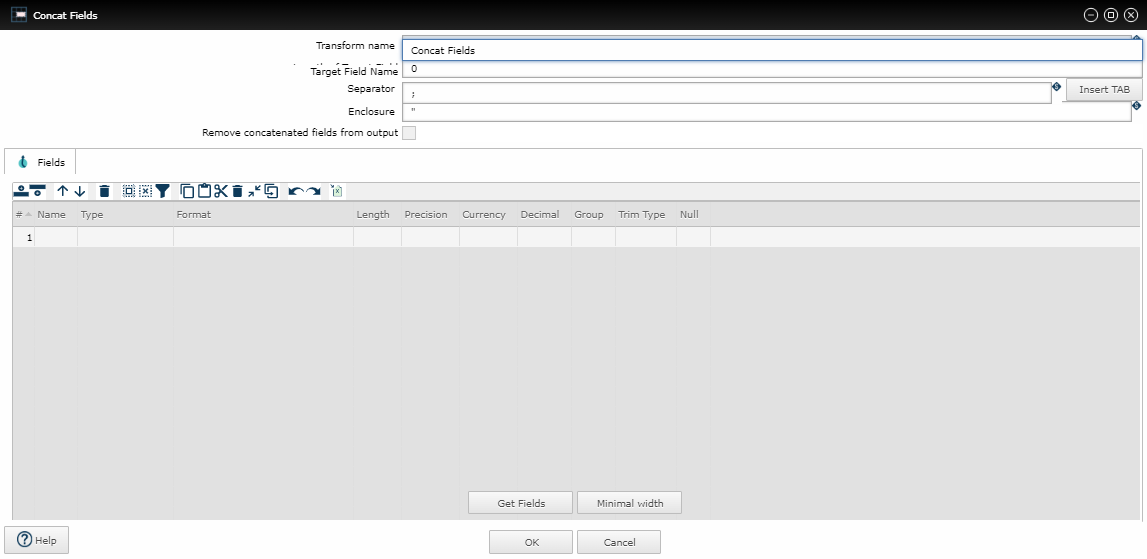Screen dimensions: 1147x559
Task: Paste clipboard rows icon
Action: click(204, 191)
